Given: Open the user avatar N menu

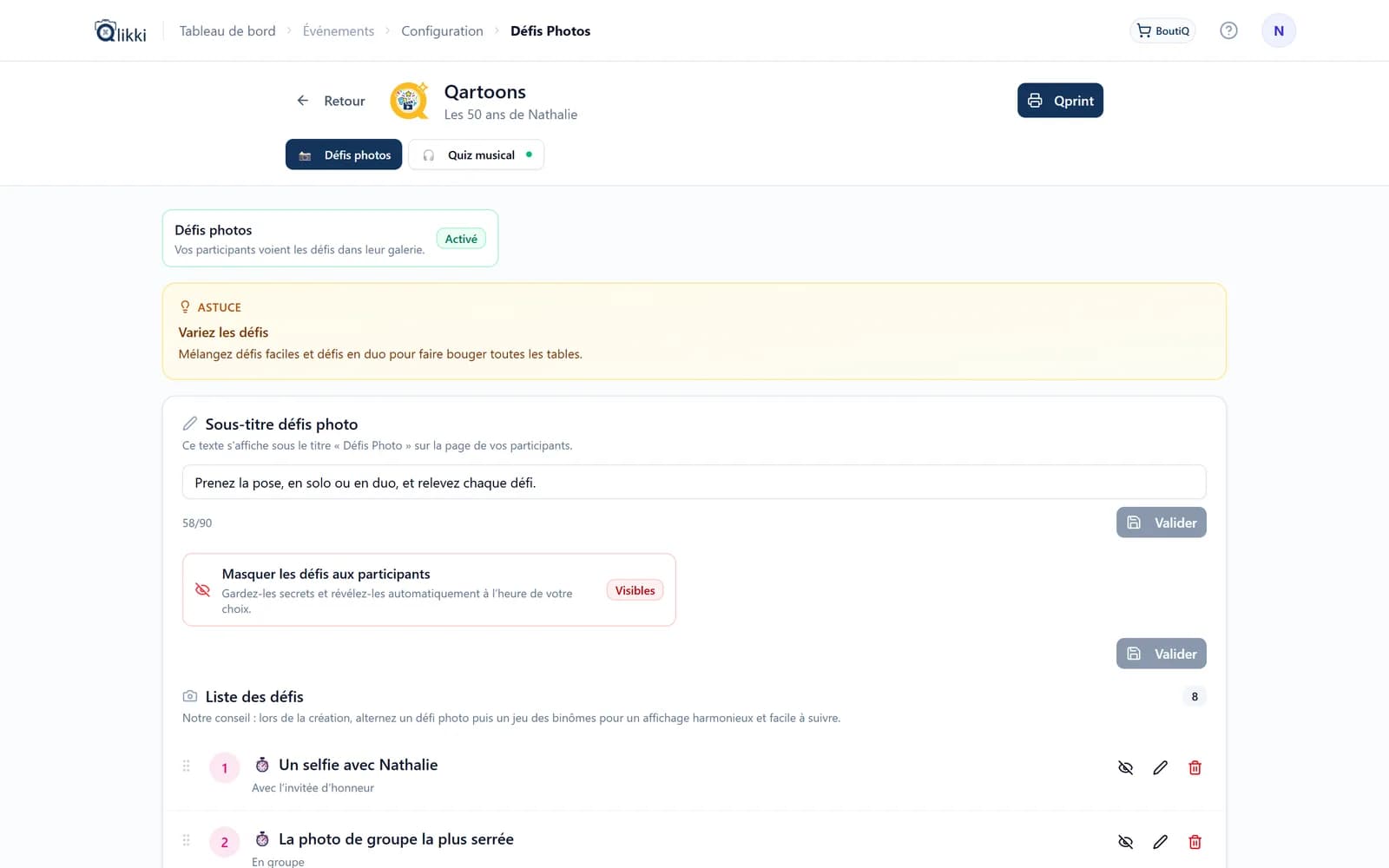Looking at the screenshot, I should (x=1278, y=30).
